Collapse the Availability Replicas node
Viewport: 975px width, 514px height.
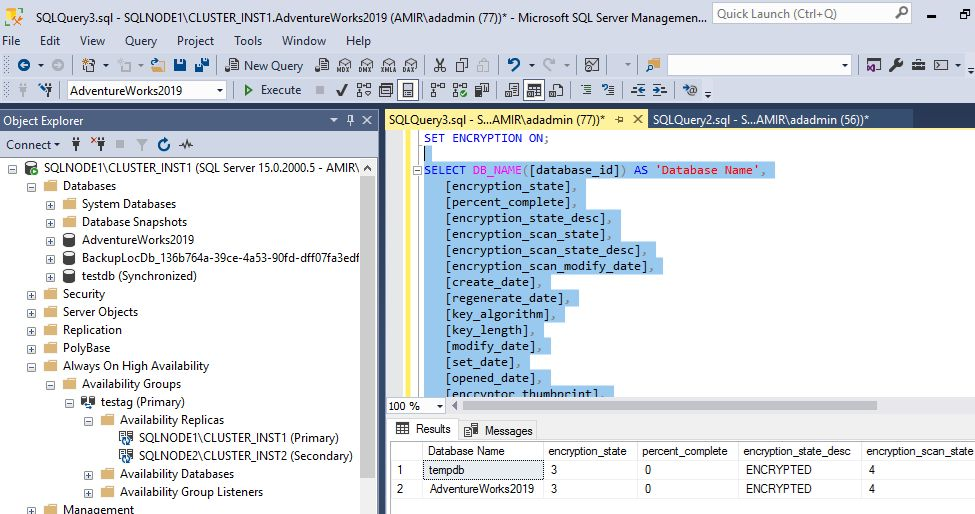[88, 420]
